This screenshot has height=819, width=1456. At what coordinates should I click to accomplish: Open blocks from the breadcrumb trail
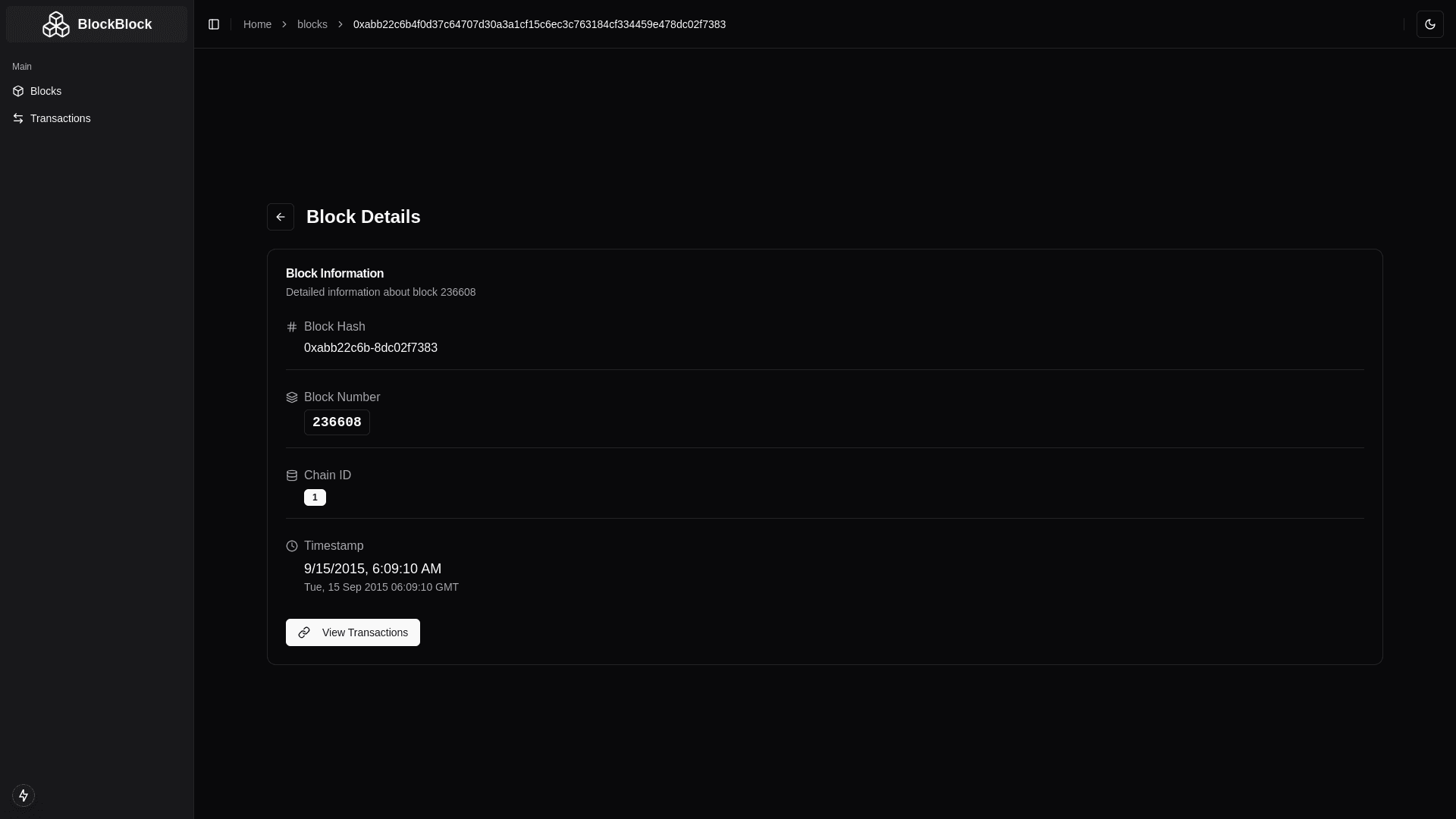point(312,24)
